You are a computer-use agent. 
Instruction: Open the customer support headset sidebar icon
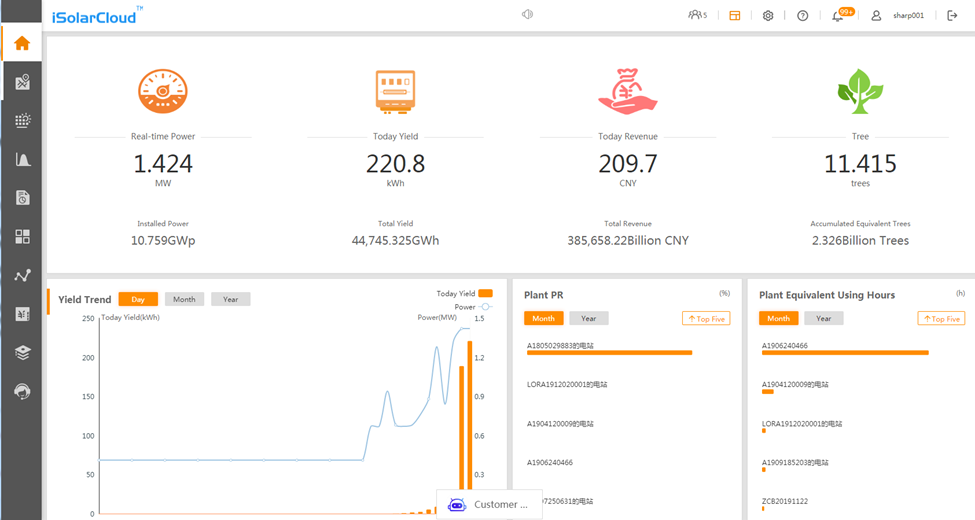coord(22,392)
